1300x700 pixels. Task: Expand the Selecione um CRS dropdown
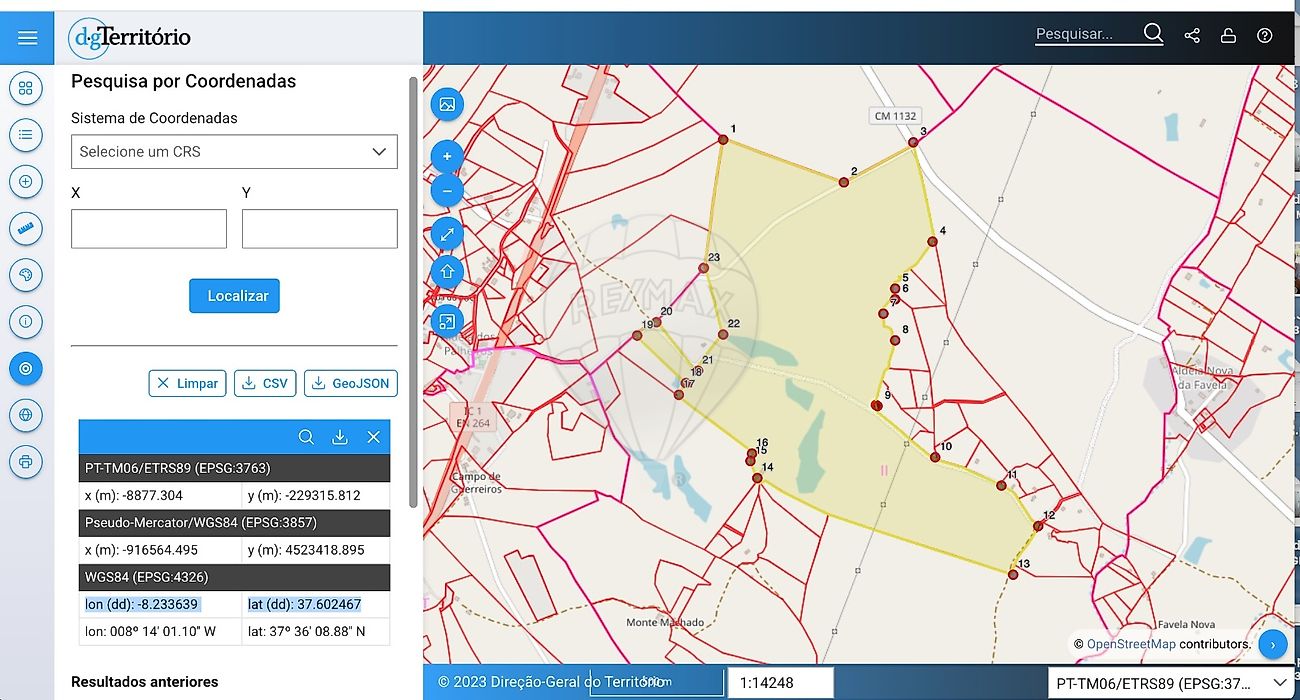[x=234, y=152]
